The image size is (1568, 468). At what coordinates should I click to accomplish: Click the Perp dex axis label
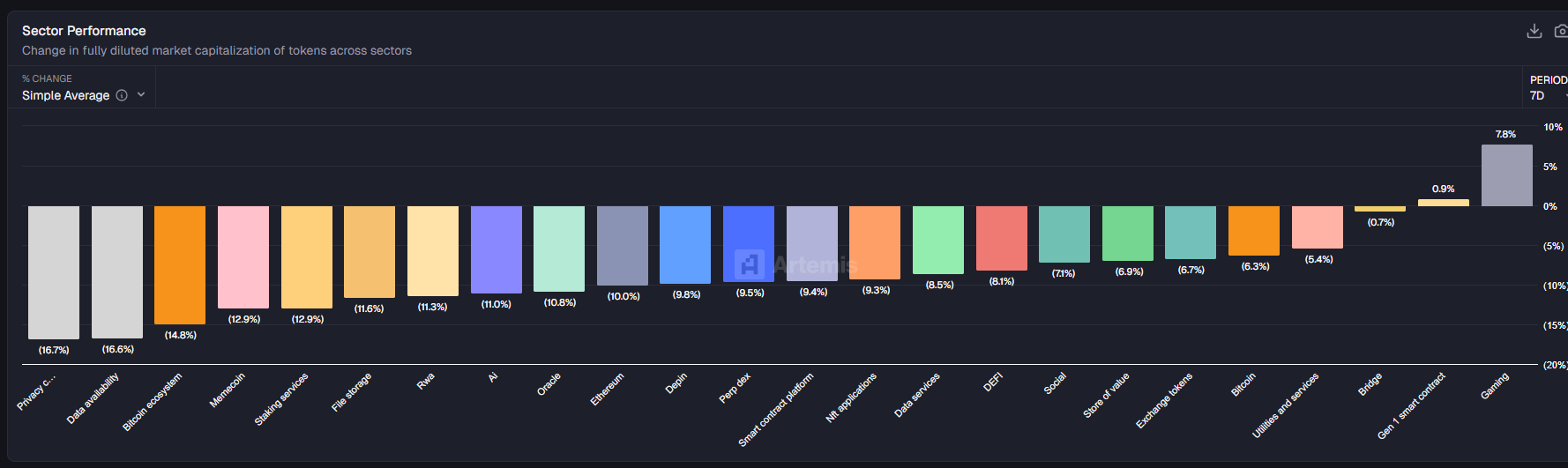(x=735, y=388)
